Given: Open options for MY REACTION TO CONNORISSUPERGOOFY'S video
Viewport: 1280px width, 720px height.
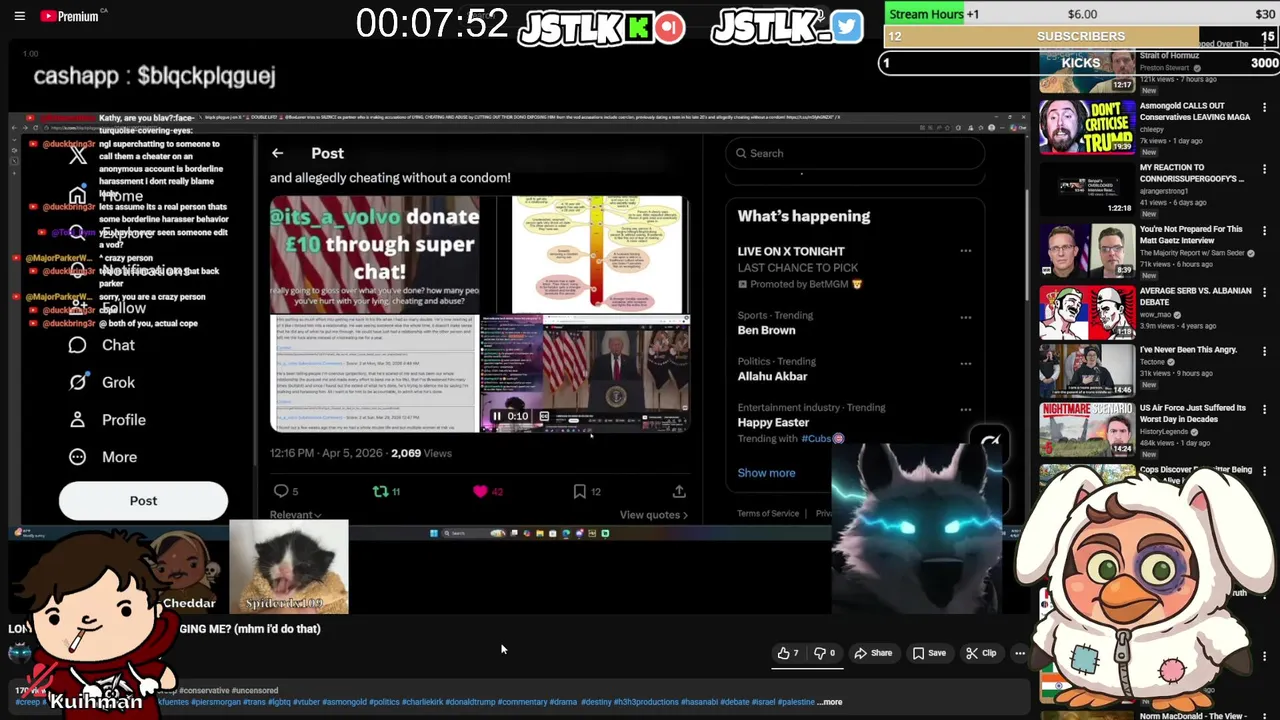Looking at the screenshot, I should [x=1264, y=170].
